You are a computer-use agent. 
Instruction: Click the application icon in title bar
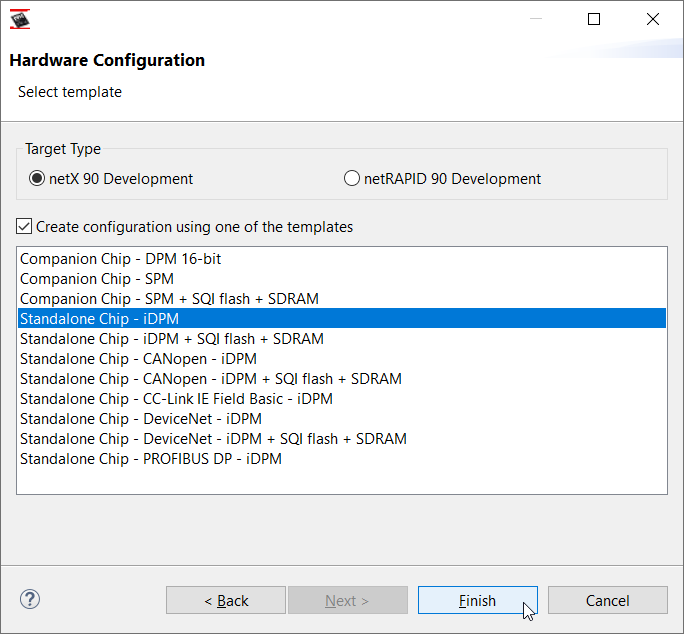[20, 19]
